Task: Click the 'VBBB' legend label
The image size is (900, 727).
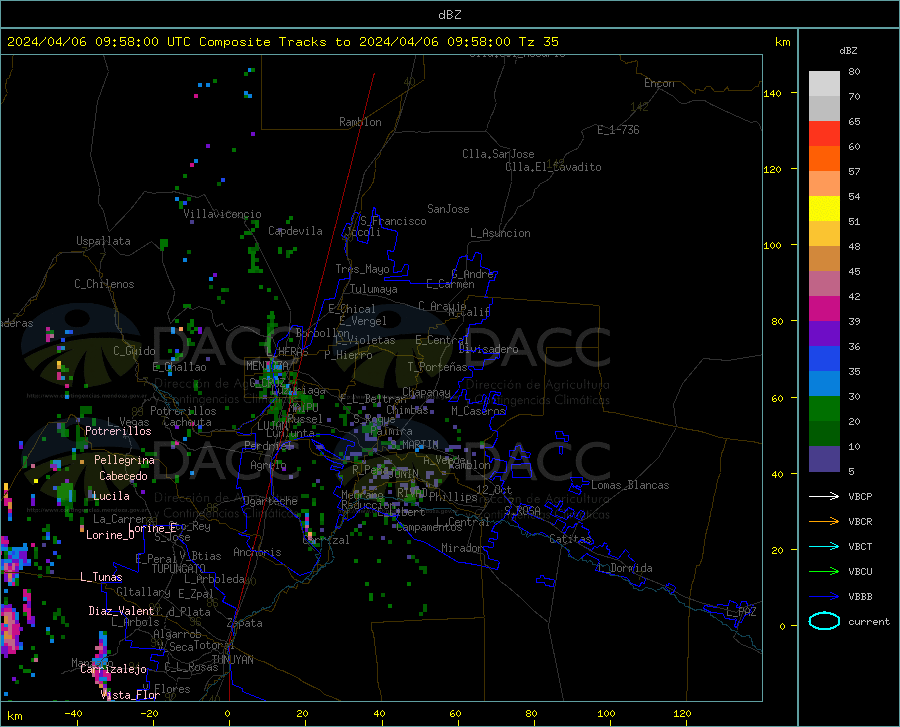Action: [860, 596]
